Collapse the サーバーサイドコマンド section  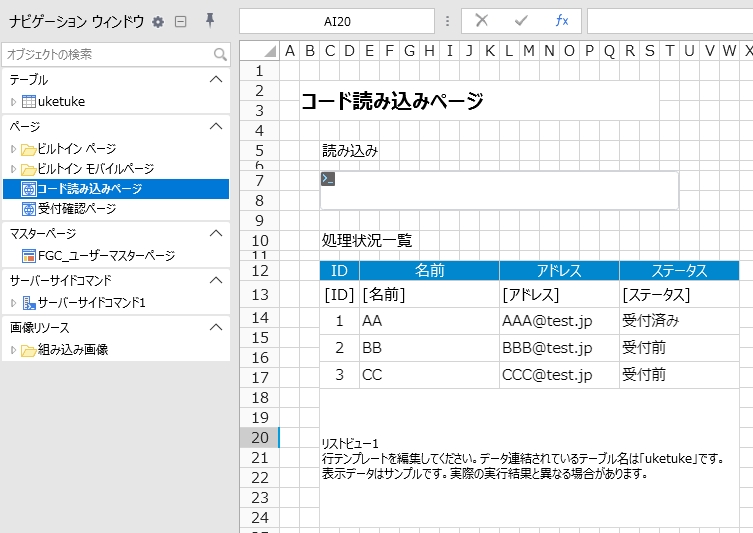tap(215, 280)
